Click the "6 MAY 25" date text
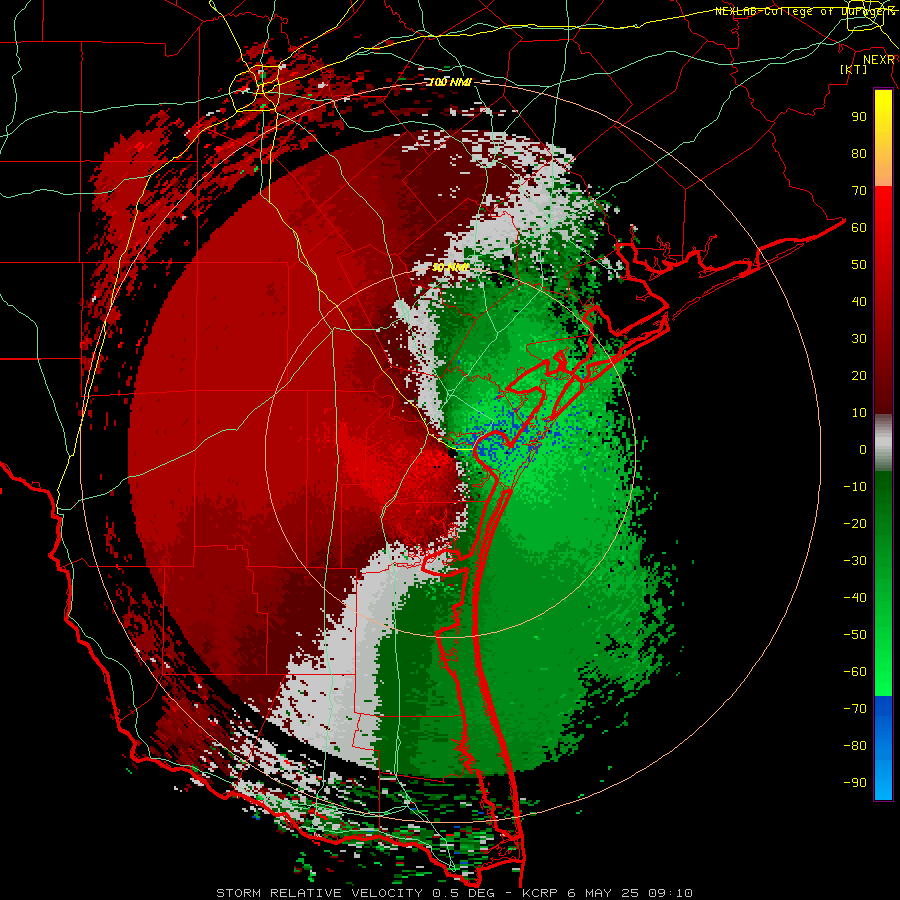Viewport: 900px width, 900px height. pos(604,893)
